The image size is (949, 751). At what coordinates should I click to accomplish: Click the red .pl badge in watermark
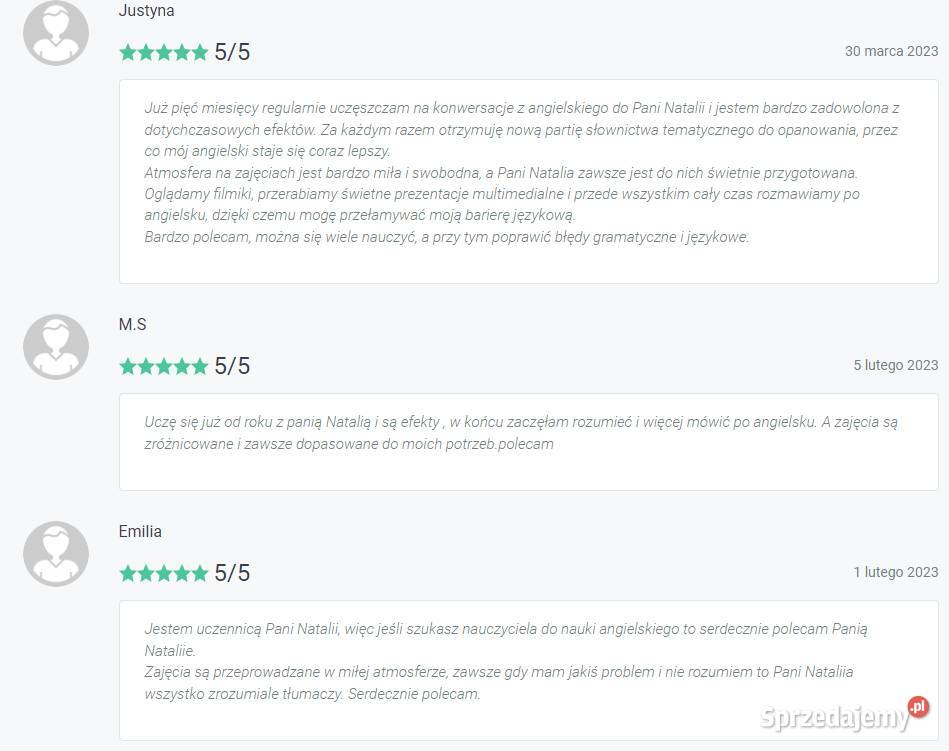pyautogui.click(x=919, y=708)
